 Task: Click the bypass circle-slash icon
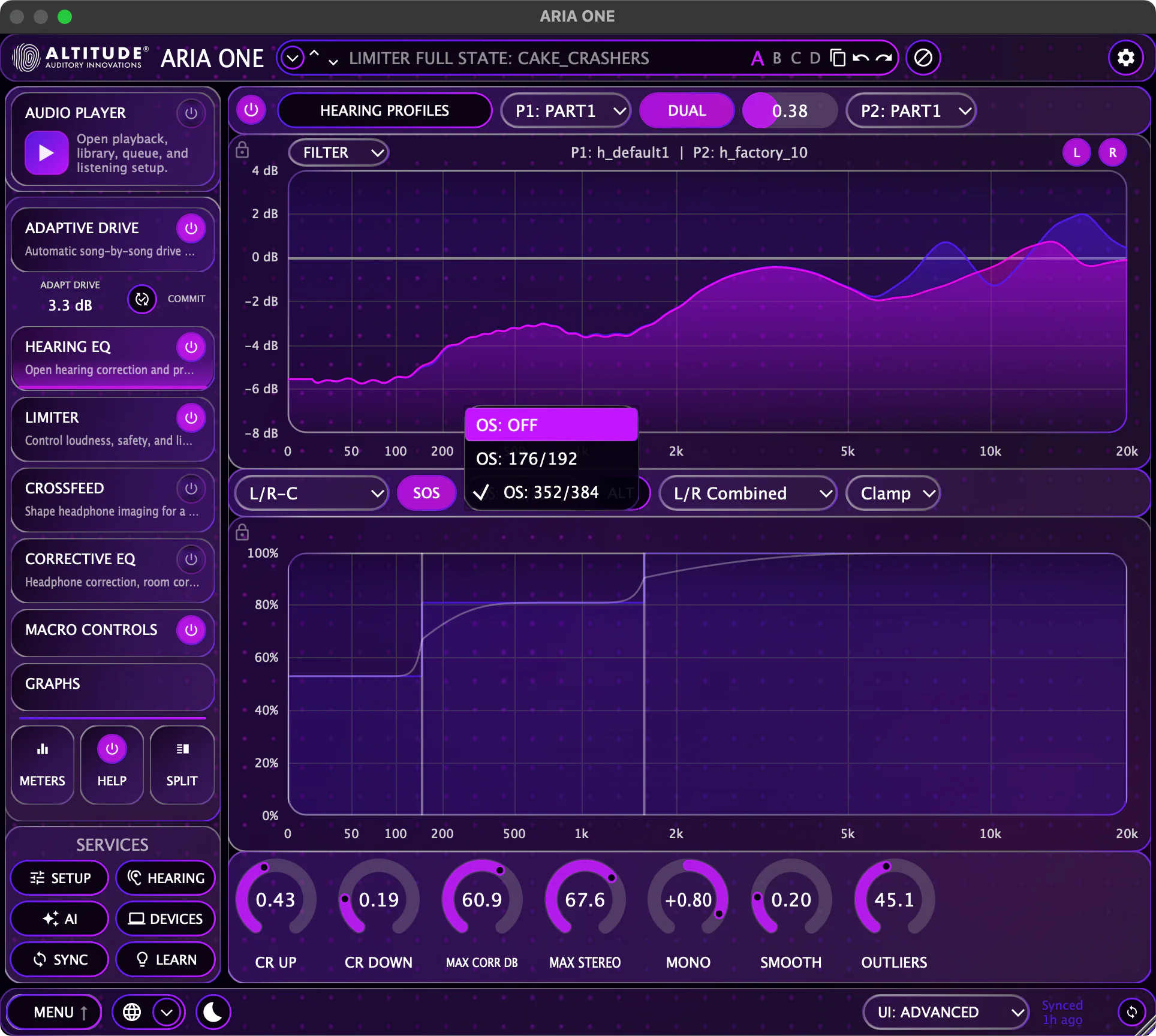(923, 58)
